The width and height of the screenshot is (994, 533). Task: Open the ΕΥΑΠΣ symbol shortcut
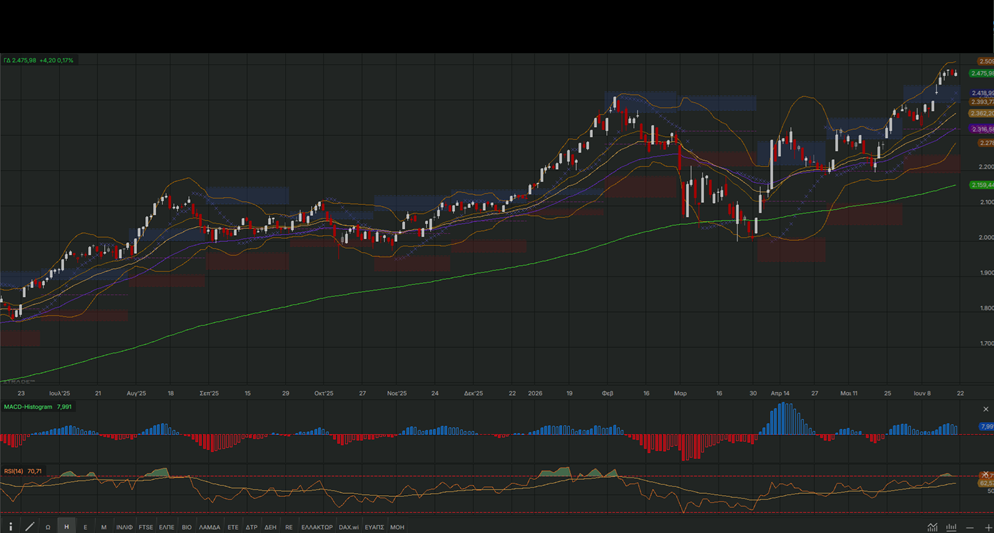coord(375,527)
